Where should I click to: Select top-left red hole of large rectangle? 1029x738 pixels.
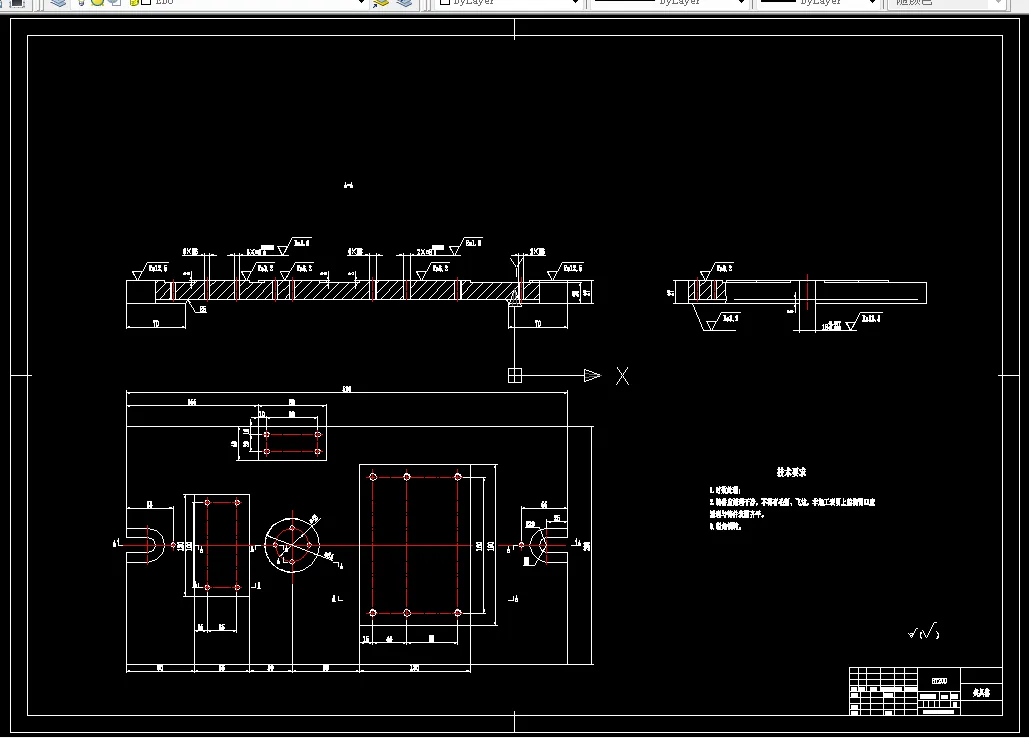point(373,477)
